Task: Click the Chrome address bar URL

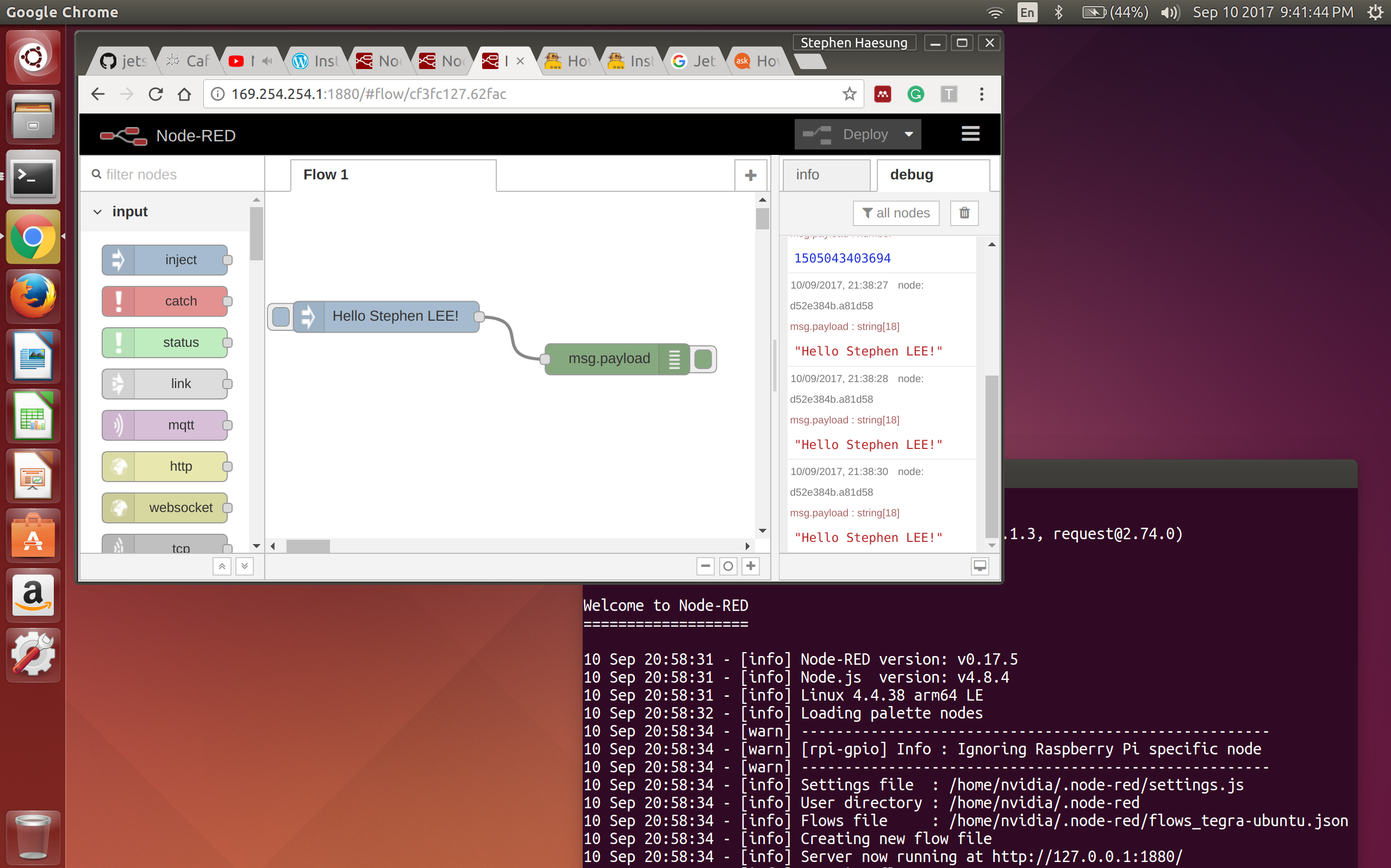Action: [369, 94]
